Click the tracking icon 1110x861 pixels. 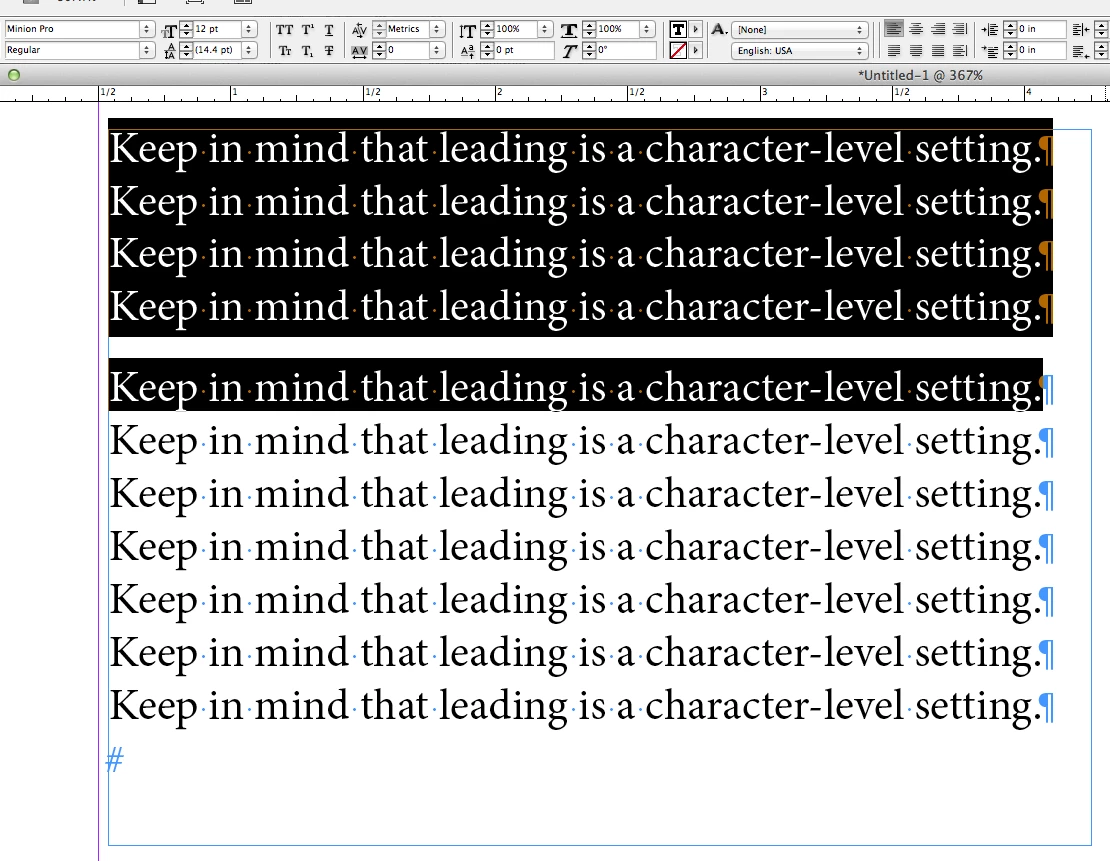click(360, 51)
